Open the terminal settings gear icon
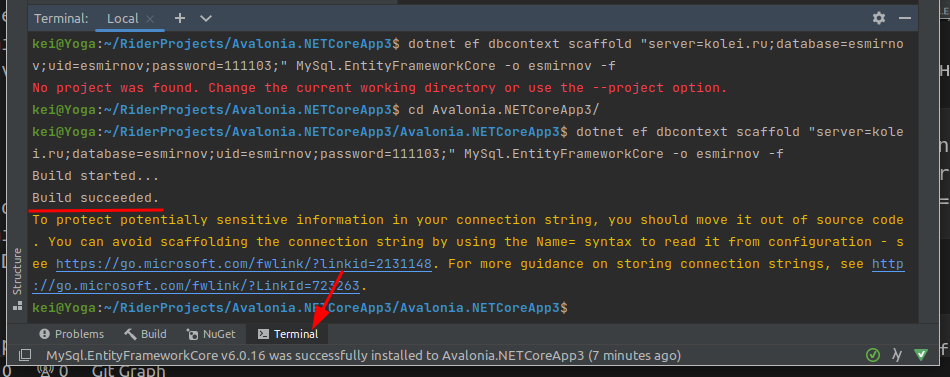950x377 pixels. pyautogui.click(x=879, y=18)
